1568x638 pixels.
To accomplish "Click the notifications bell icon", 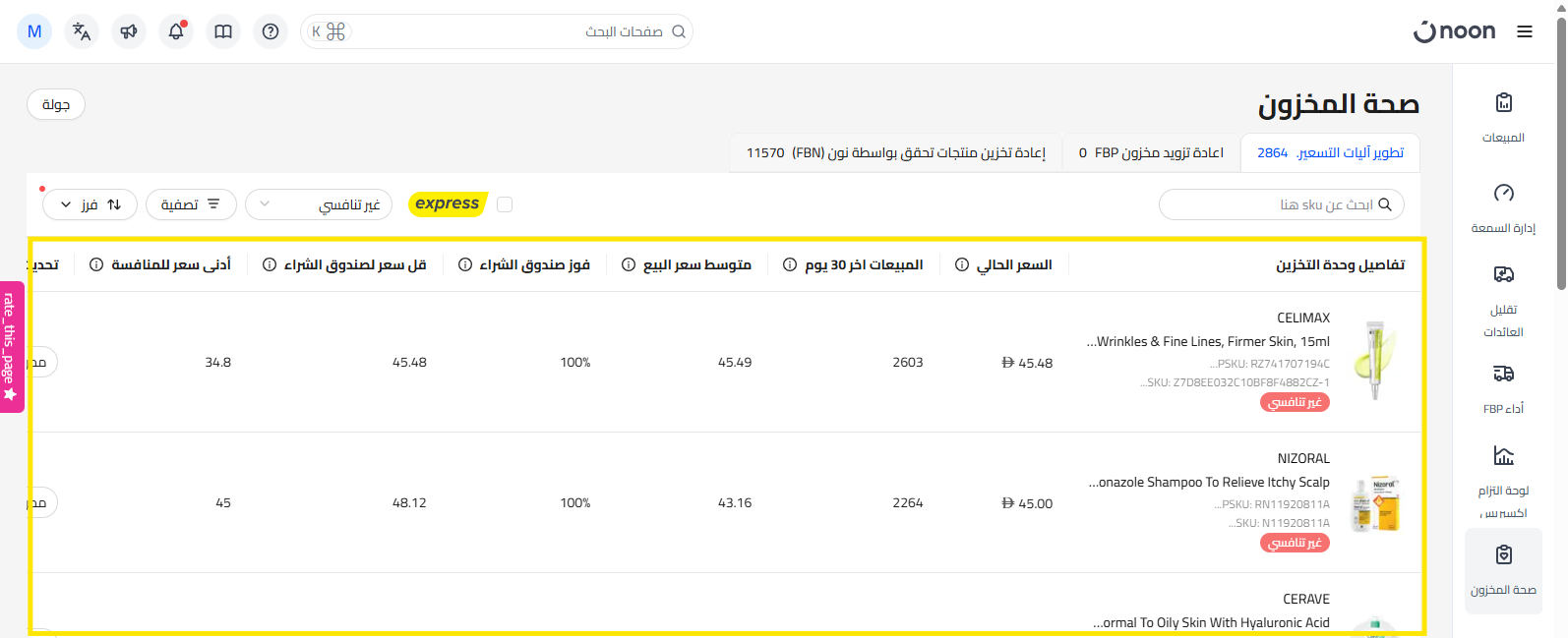I will click(176, 31).
